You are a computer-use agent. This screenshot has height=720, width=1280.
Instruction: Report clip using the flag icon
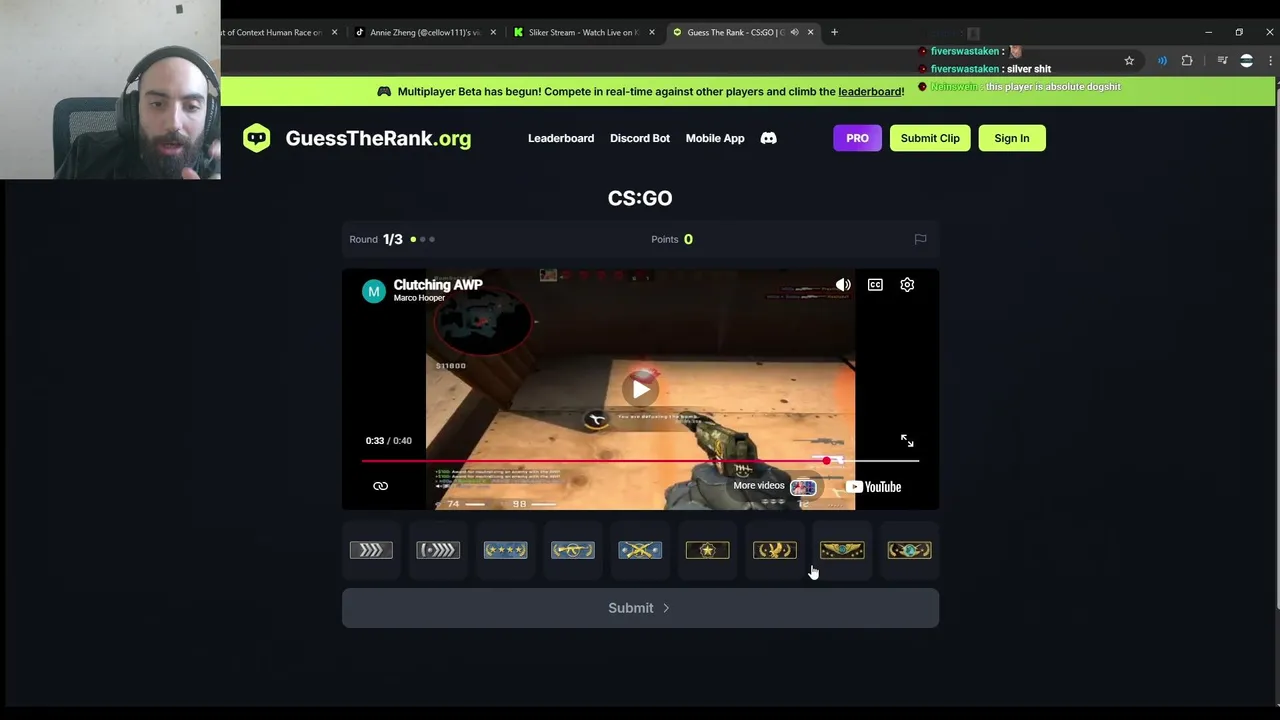point(920,239)
